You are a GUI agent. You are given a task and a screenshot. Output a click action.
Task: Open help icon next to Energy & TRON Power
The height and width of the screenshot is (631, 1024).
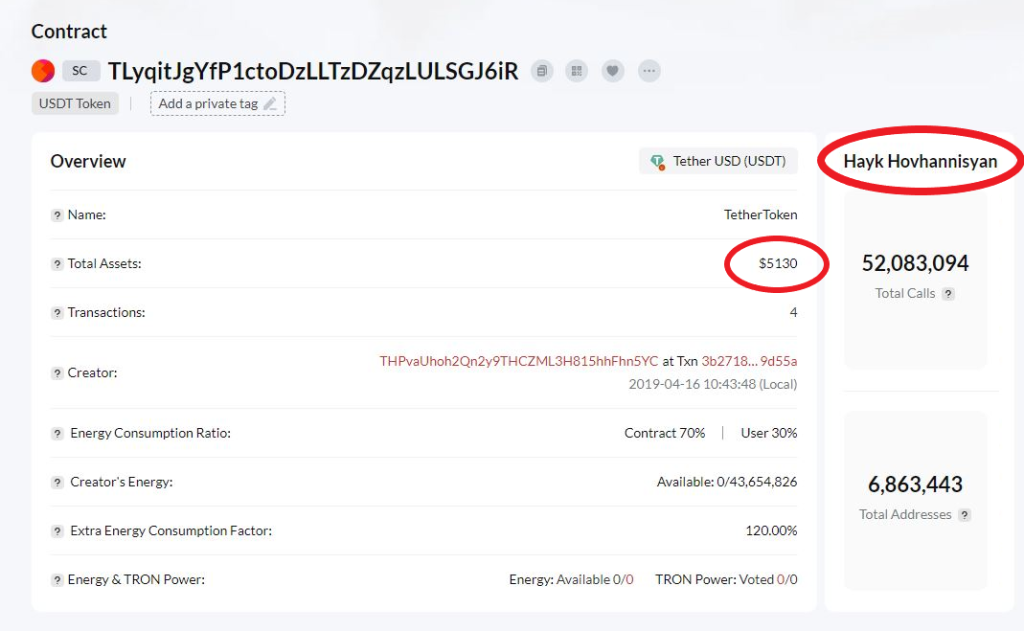pyautogui.click(x=57, y=580)
